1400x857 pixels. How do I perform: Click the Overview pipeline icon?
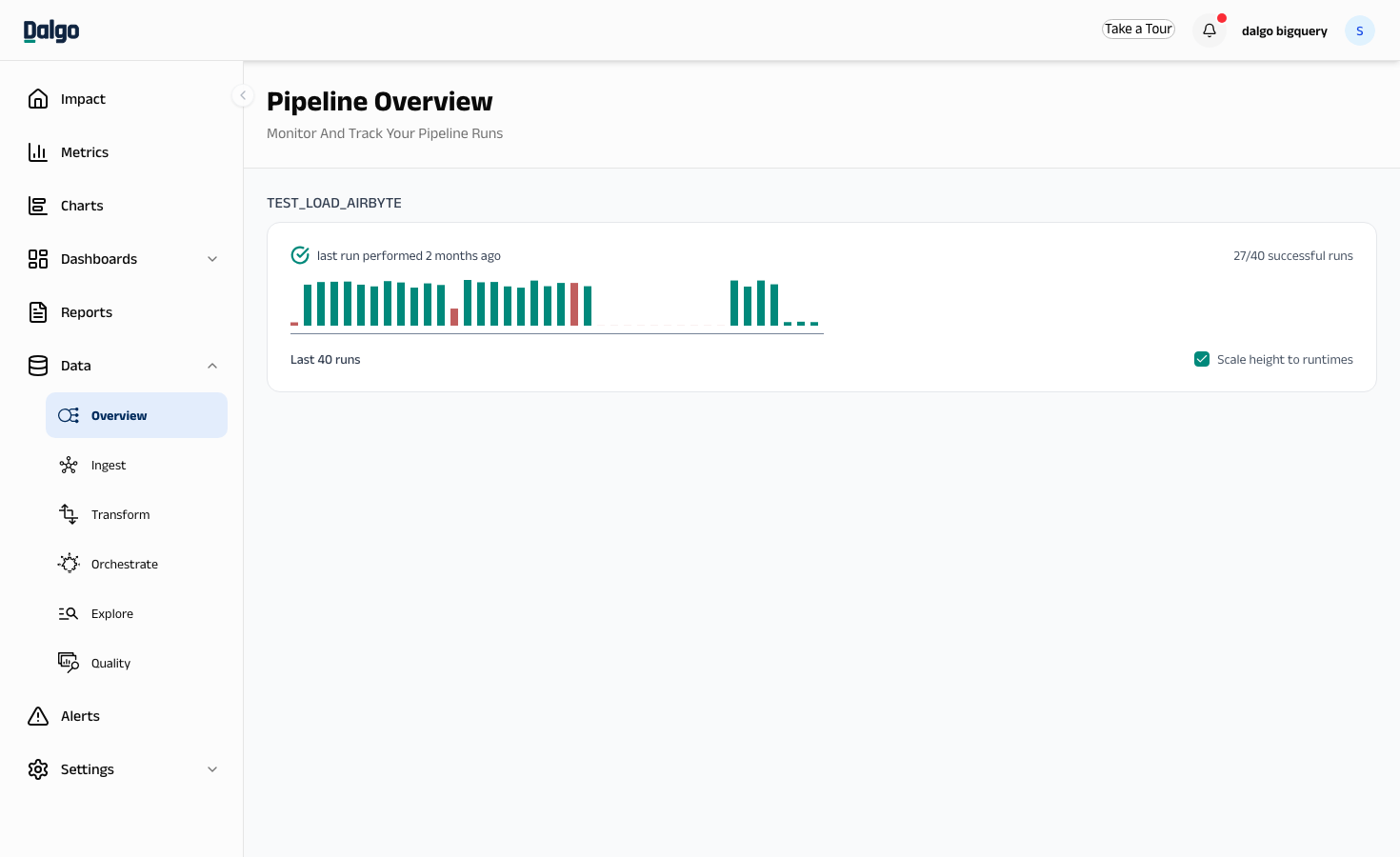coord(69,415)
